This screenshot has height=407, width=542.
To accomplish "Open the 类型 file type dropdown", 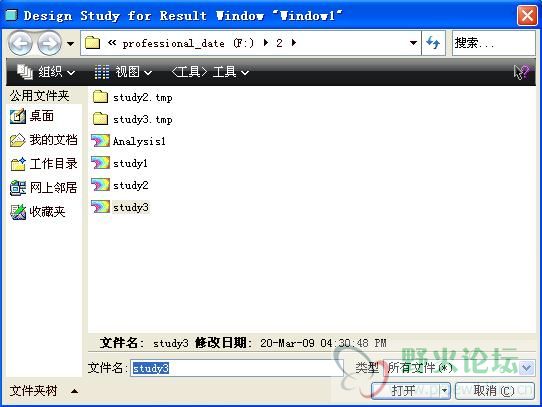I will 527,368.
